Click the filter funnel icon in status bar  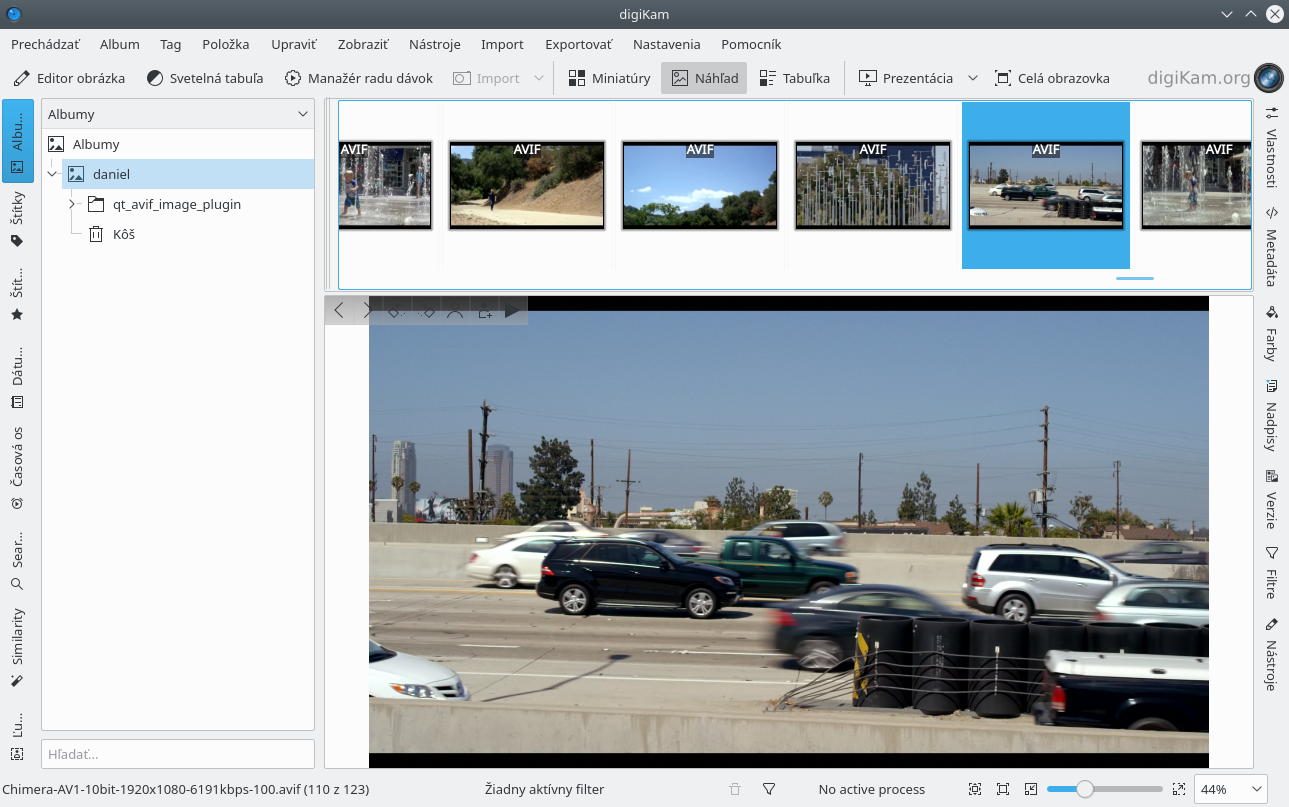769,789
